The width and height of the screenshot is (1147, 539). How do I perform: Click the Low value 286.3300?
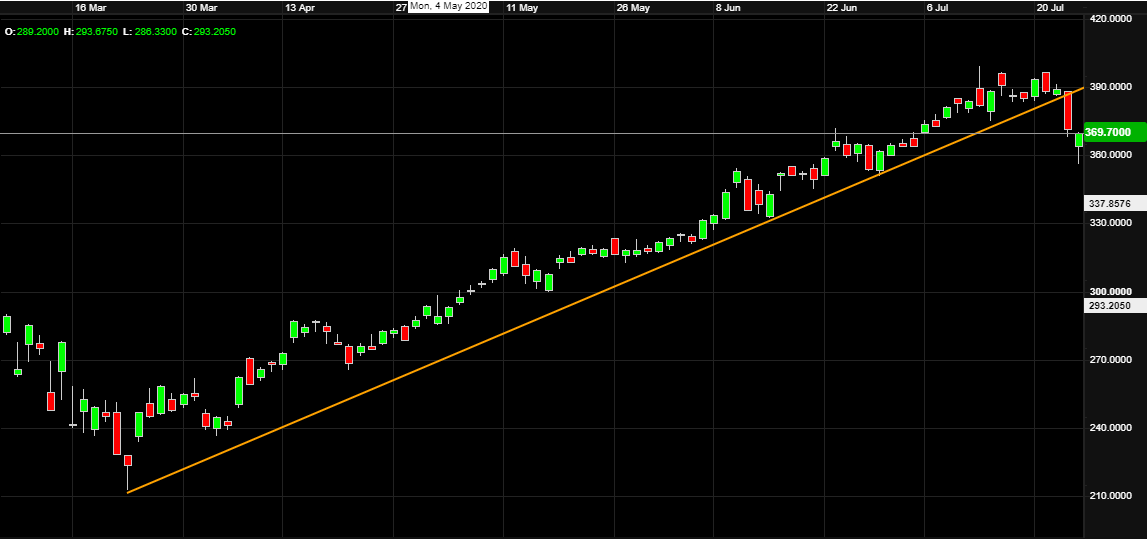[155, 32]
